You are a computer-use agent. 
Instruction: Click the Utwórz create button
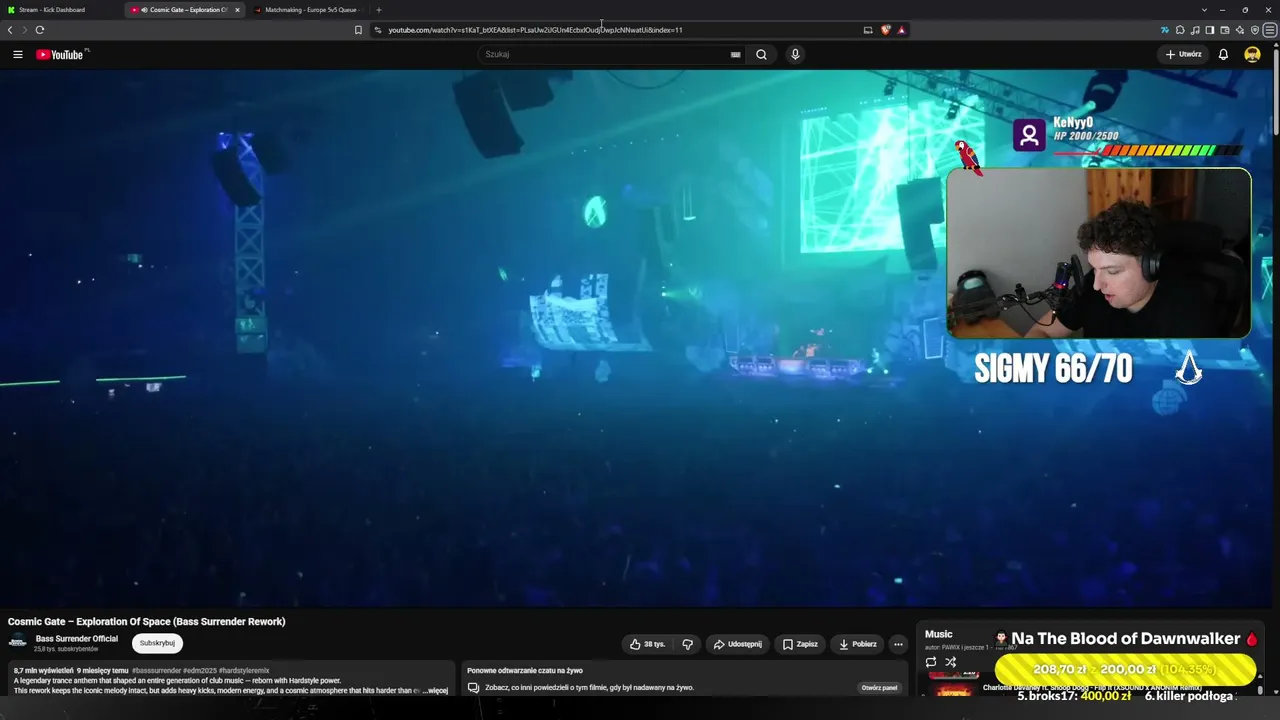1184,54
